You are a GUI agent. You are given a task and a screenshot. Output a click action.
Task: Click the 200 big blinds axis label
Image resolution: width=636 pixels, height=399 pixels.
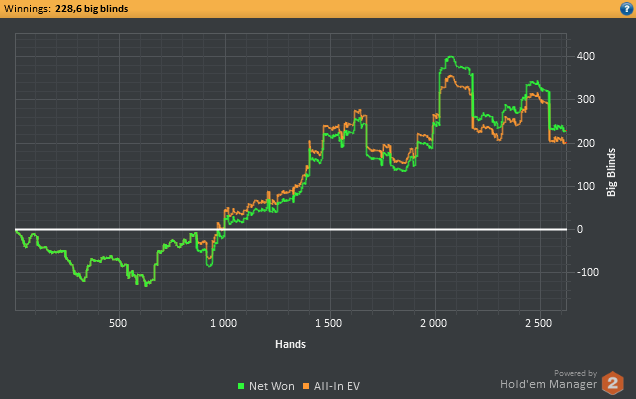(586, 143)
